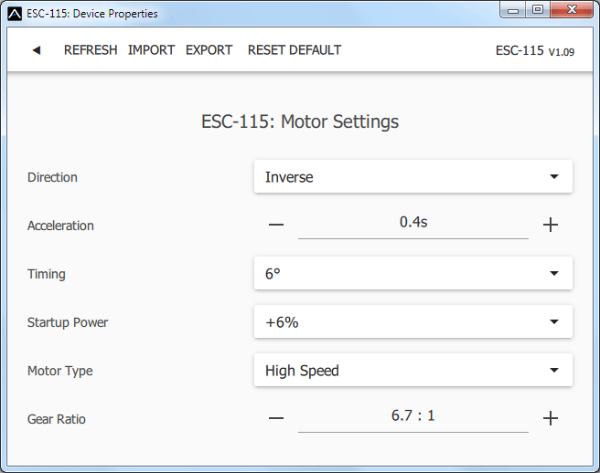Image resolution: width=600 pixels, height=473 pixels.
Task: Increase the Gear Ratio with plus icon
Action: (x=549, y=418)
